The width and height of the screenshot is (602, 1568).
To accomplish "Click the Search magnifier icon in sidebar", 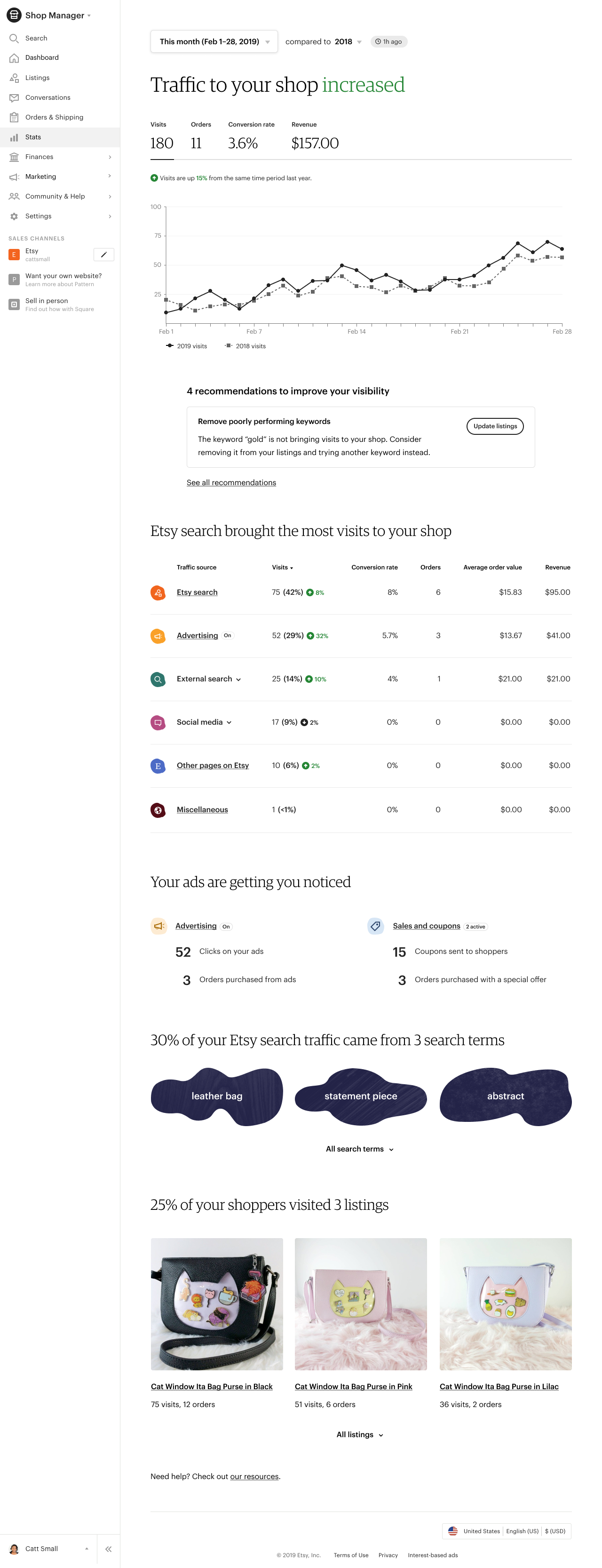I will click(x=14, y=38).
